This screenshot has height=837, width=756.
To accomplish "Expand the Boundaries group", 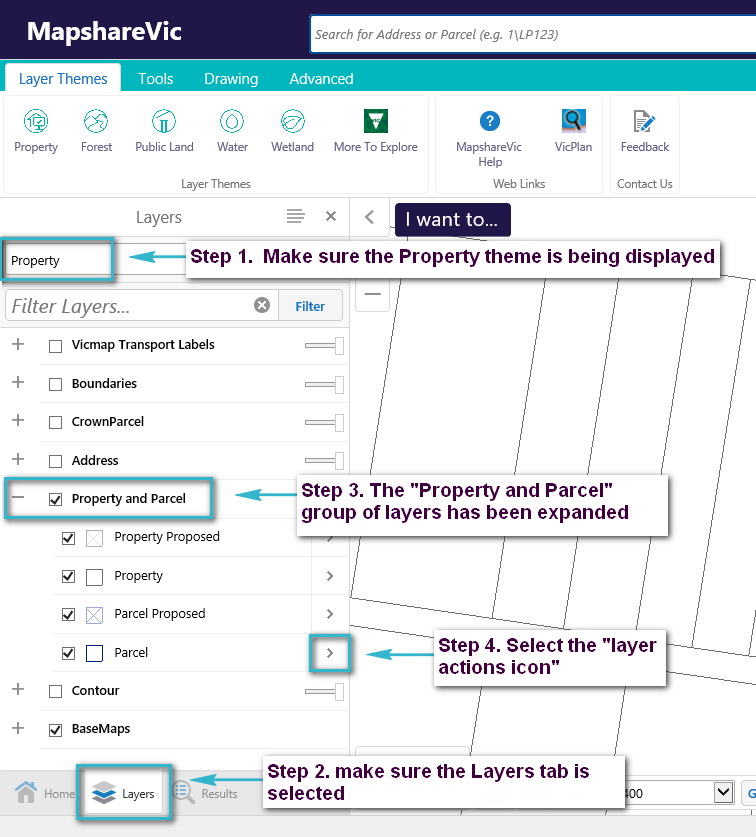I will [x=18, y=382].
